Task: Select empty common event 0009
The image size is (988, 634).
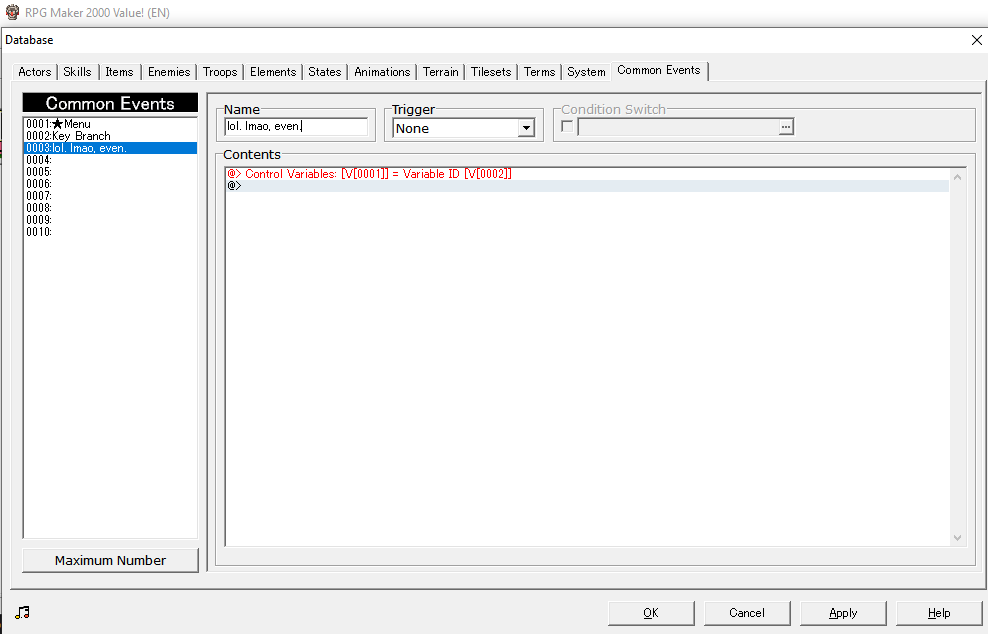Action: pos(110,220)
